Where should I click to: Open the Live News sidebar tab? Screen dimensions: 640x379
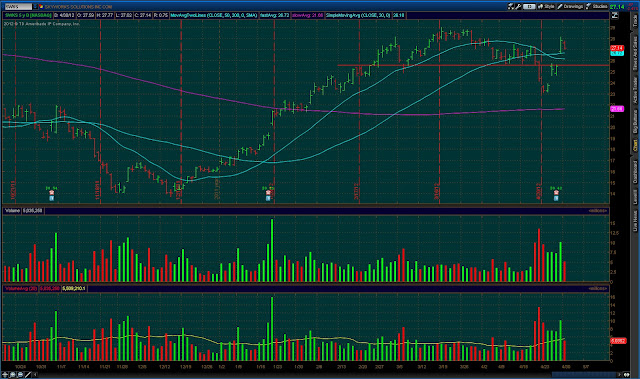coord(635,221)
